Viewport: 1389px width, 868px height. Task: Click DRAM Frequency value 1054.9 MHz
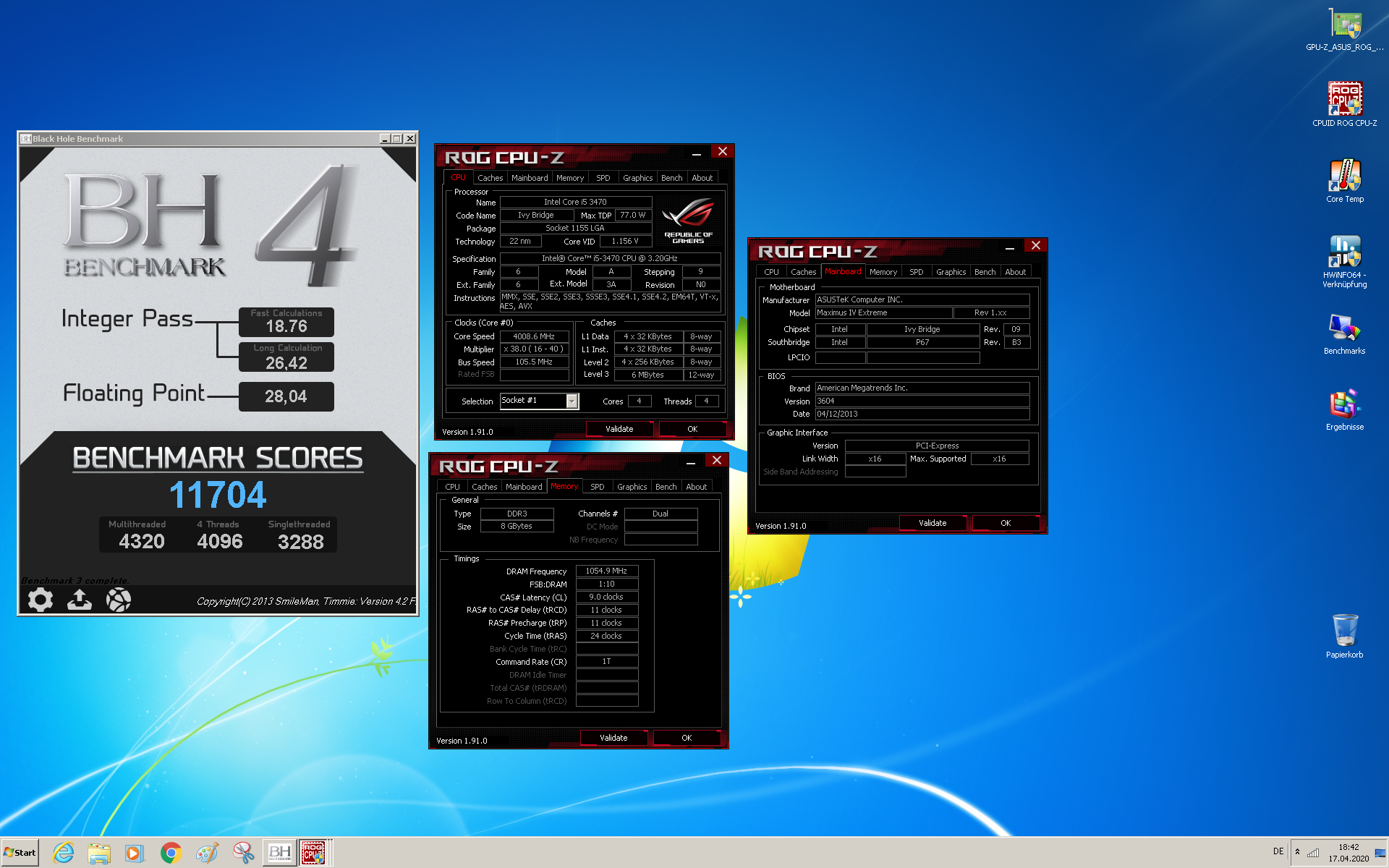pyautogui.click(x=606, y=571)
